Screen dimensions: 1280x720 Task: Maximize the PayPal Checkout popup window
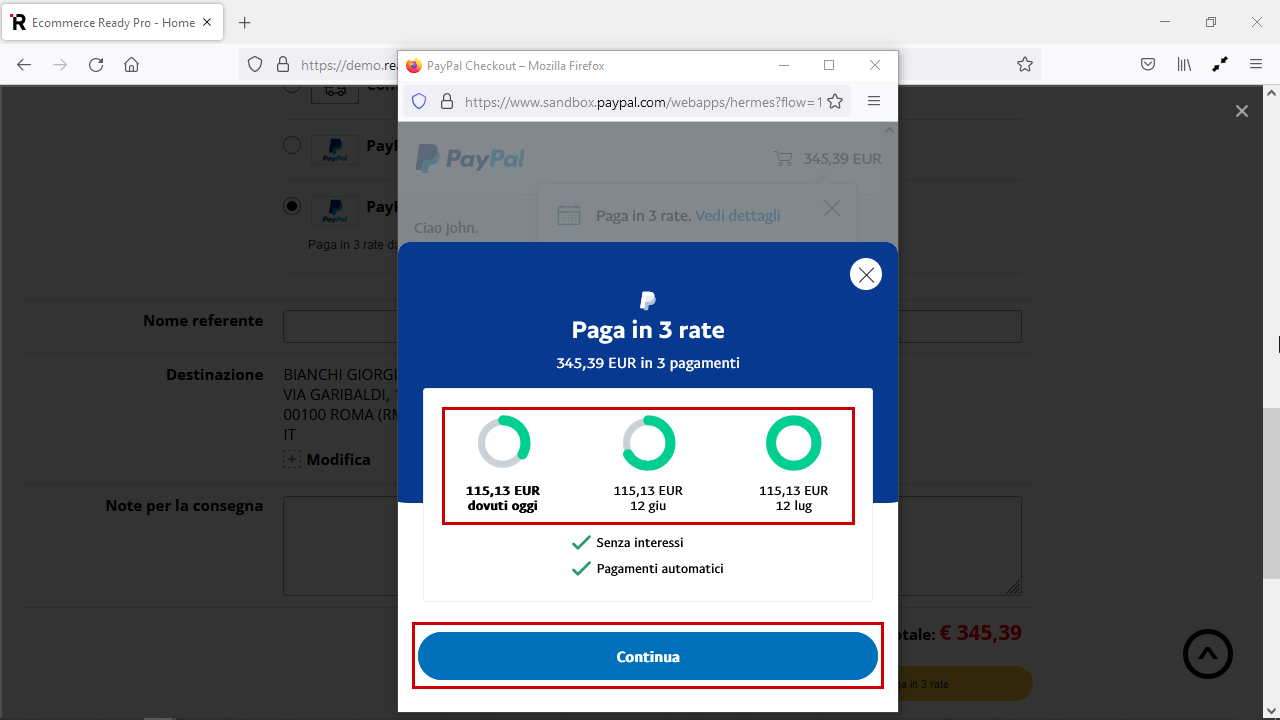829,65
